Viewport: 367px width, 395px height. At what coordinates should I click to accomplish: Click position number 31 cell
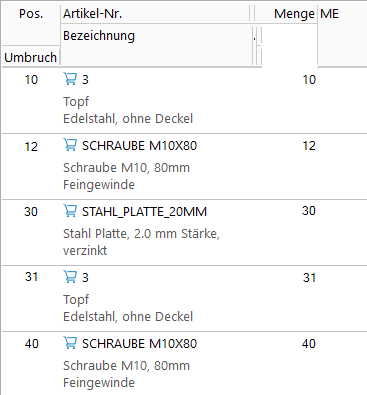(x=31, y=277)
